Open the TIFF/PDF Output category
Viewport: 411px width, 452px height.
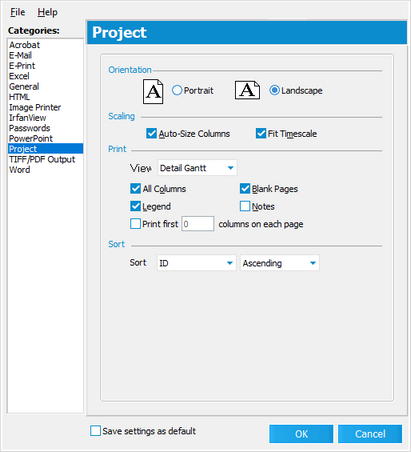[x=45, y=159]
